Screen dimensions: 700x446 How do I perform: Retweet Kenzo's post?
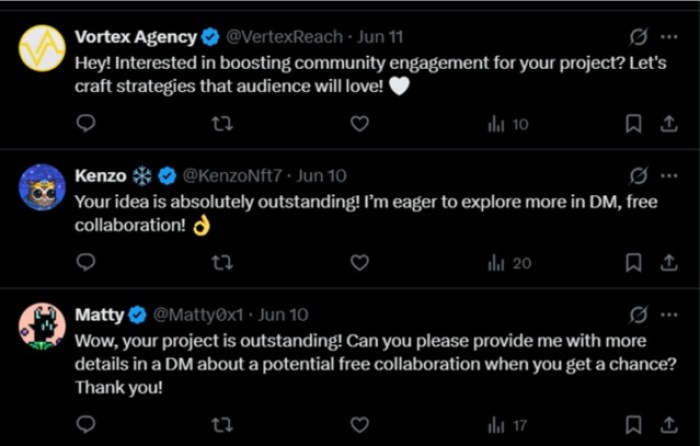click(x=223, y=262)
